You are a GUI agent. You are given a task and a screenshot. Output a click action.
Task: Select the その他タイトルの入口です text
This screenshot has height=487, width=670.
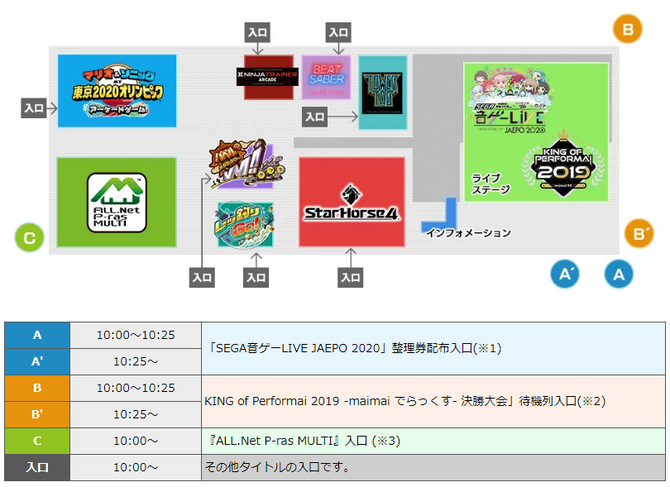click(277, 467)
